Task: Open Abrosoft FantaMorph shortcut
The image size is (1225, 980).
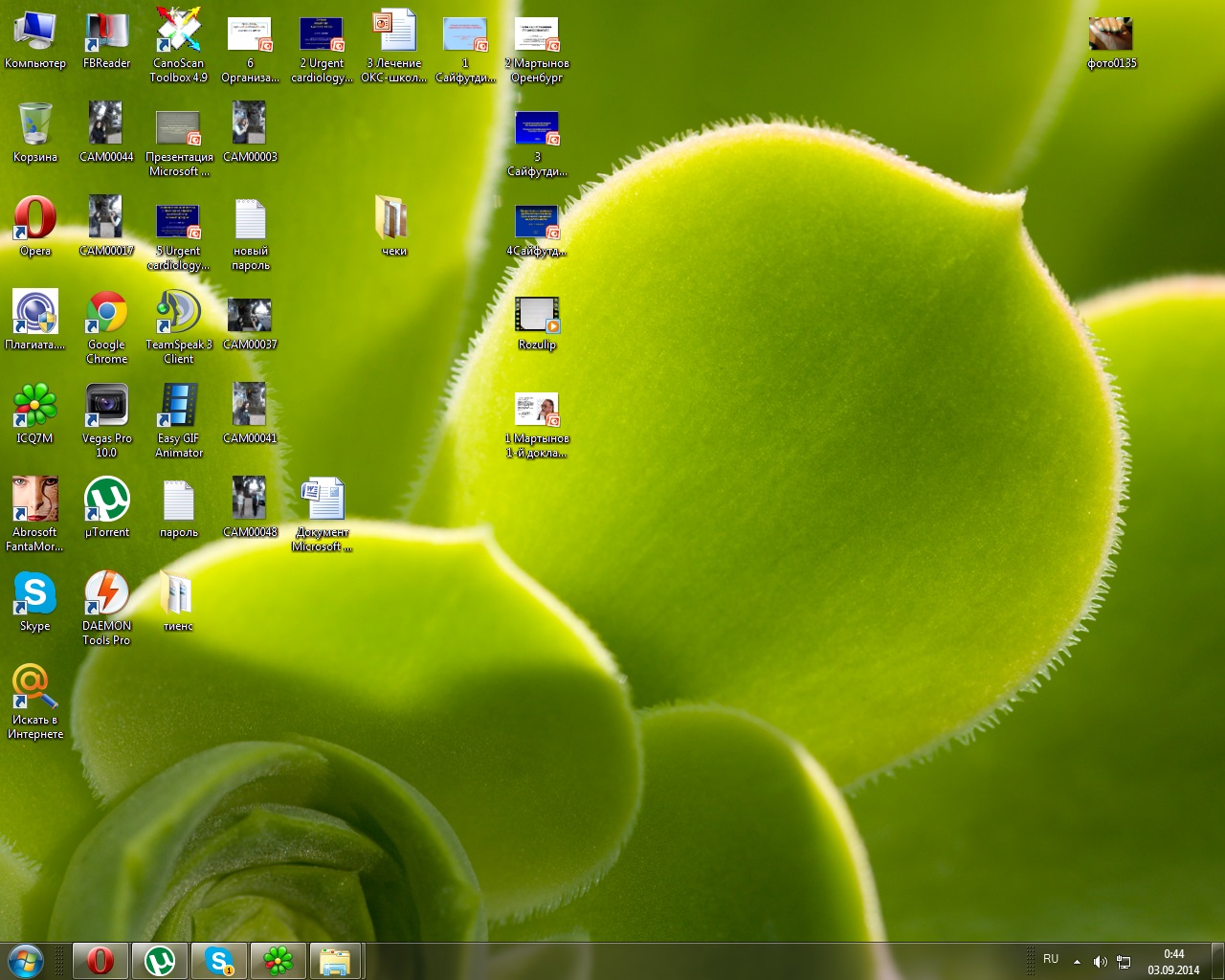Action: tap(35, 514)
